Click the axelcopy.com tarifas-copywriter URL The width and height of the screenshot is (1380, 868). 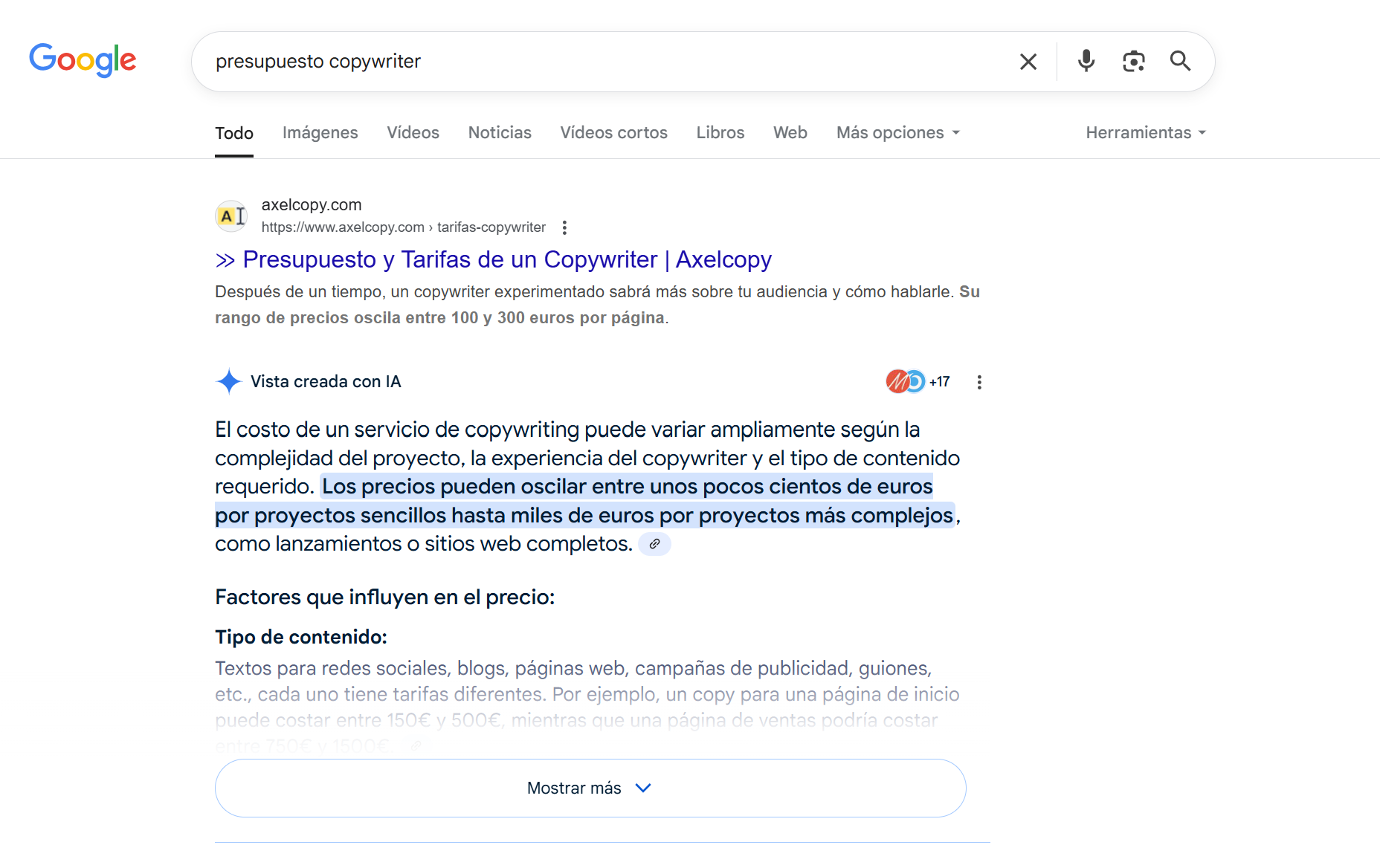[x=403, y=227]
